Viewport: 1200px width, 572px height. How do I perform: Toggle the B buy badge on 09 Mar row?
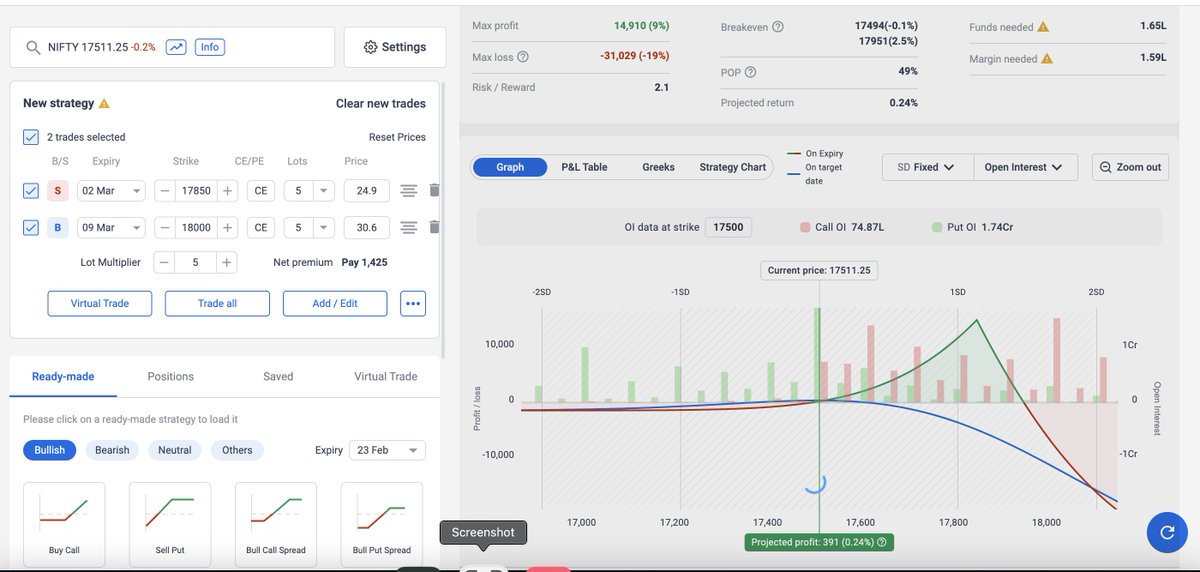coord(58,227)
